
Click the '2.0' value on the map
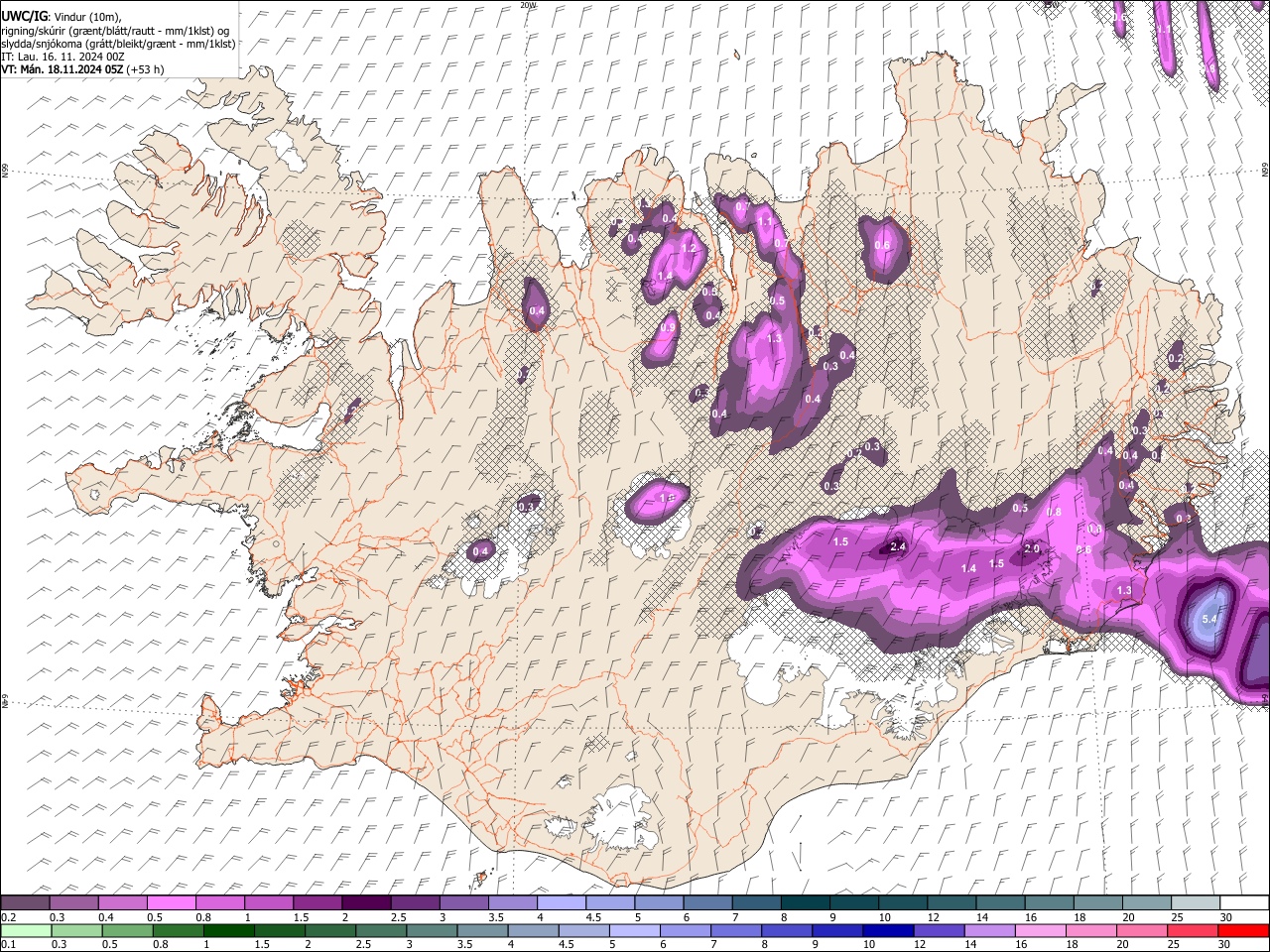pyautogui.click(x=1031, y=549)
